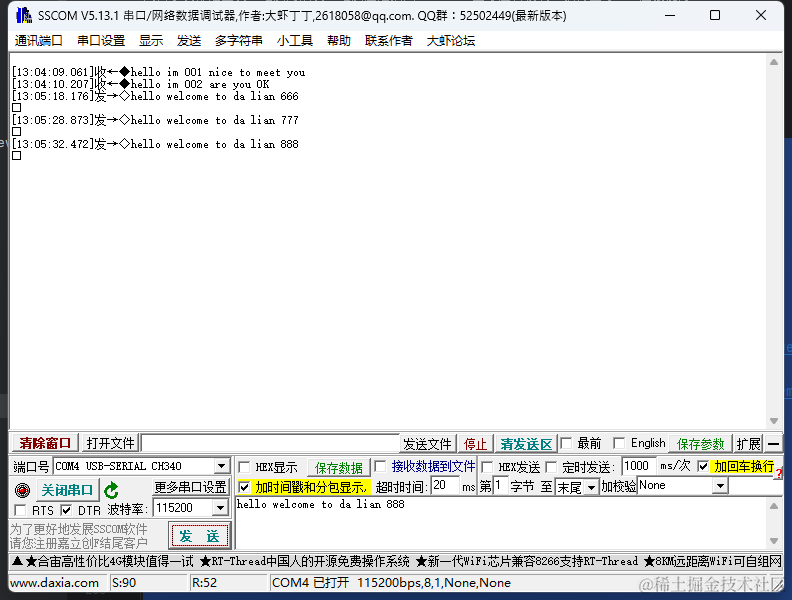Click the received line hello im 002
This screenshot has height=600, width=792.
click(x=140, y=84)
